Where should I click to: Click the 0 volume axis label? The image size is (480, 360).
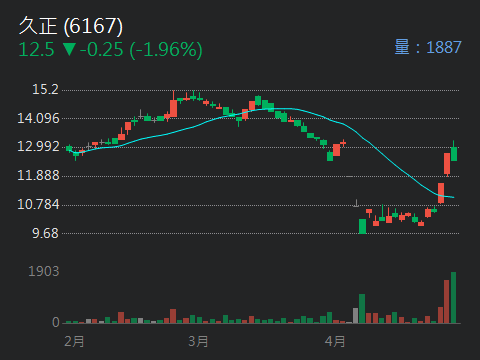(56, 322)
